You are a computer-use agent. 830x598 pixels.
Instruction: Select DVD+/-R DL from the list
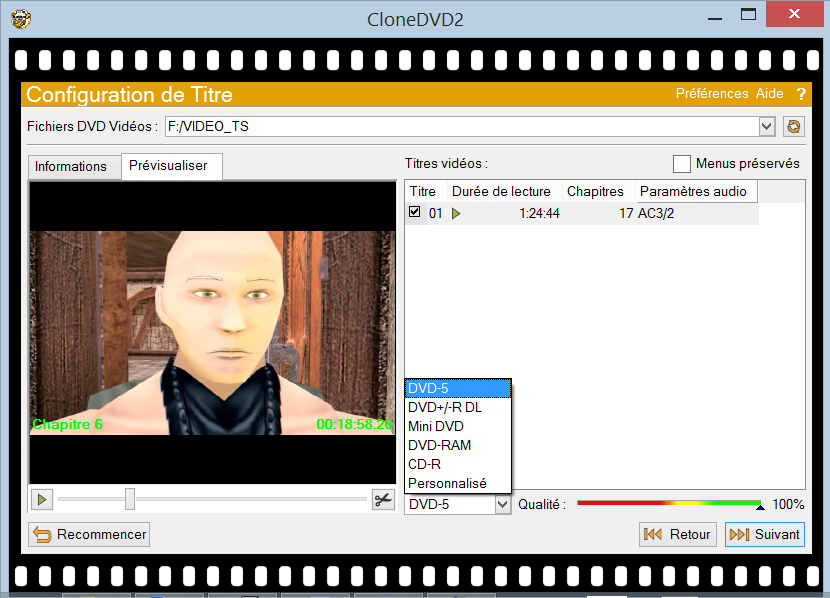458,407
